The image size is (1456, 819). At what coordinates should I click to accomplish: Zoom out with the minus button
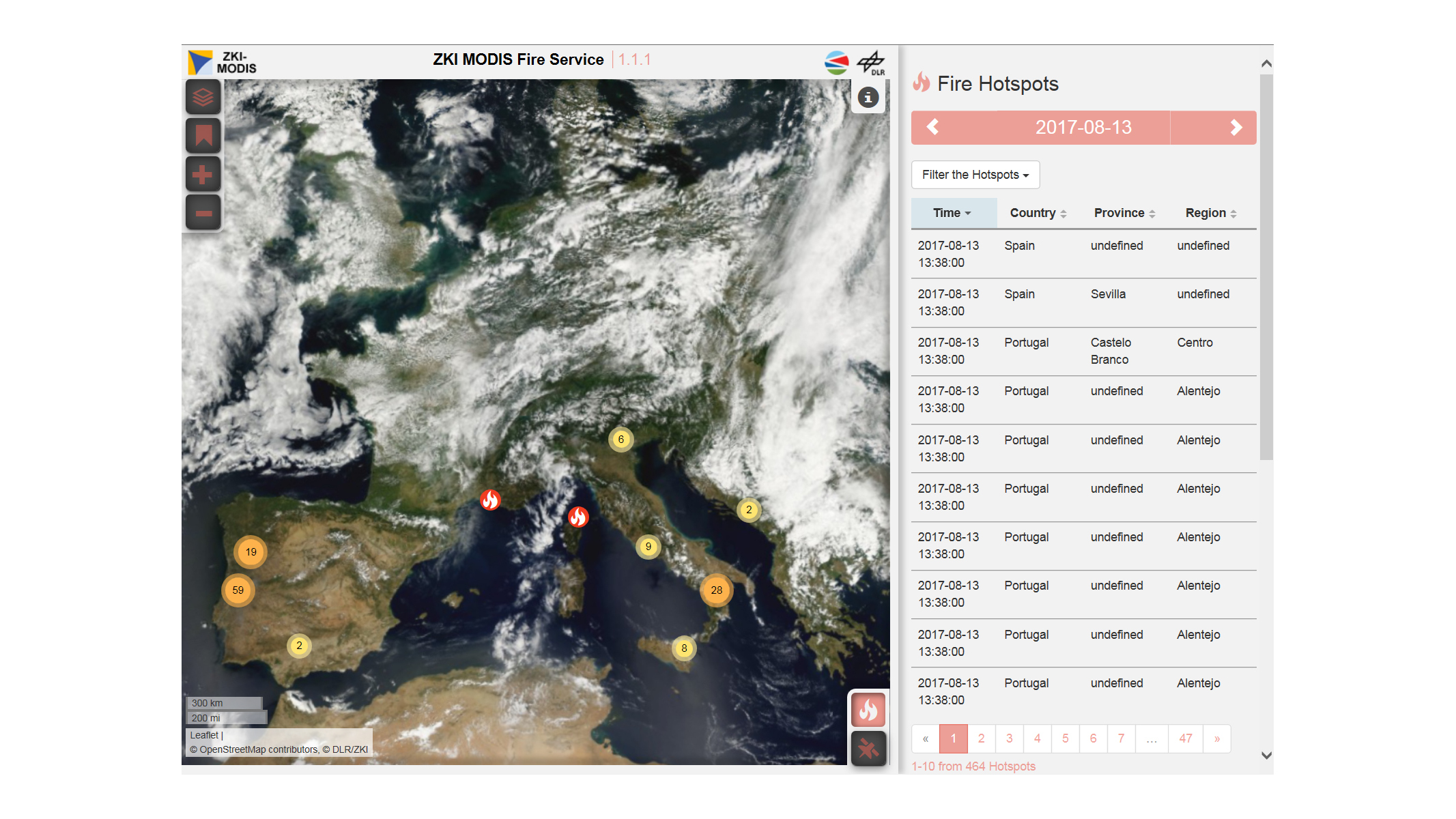click(x=203, y=213)
